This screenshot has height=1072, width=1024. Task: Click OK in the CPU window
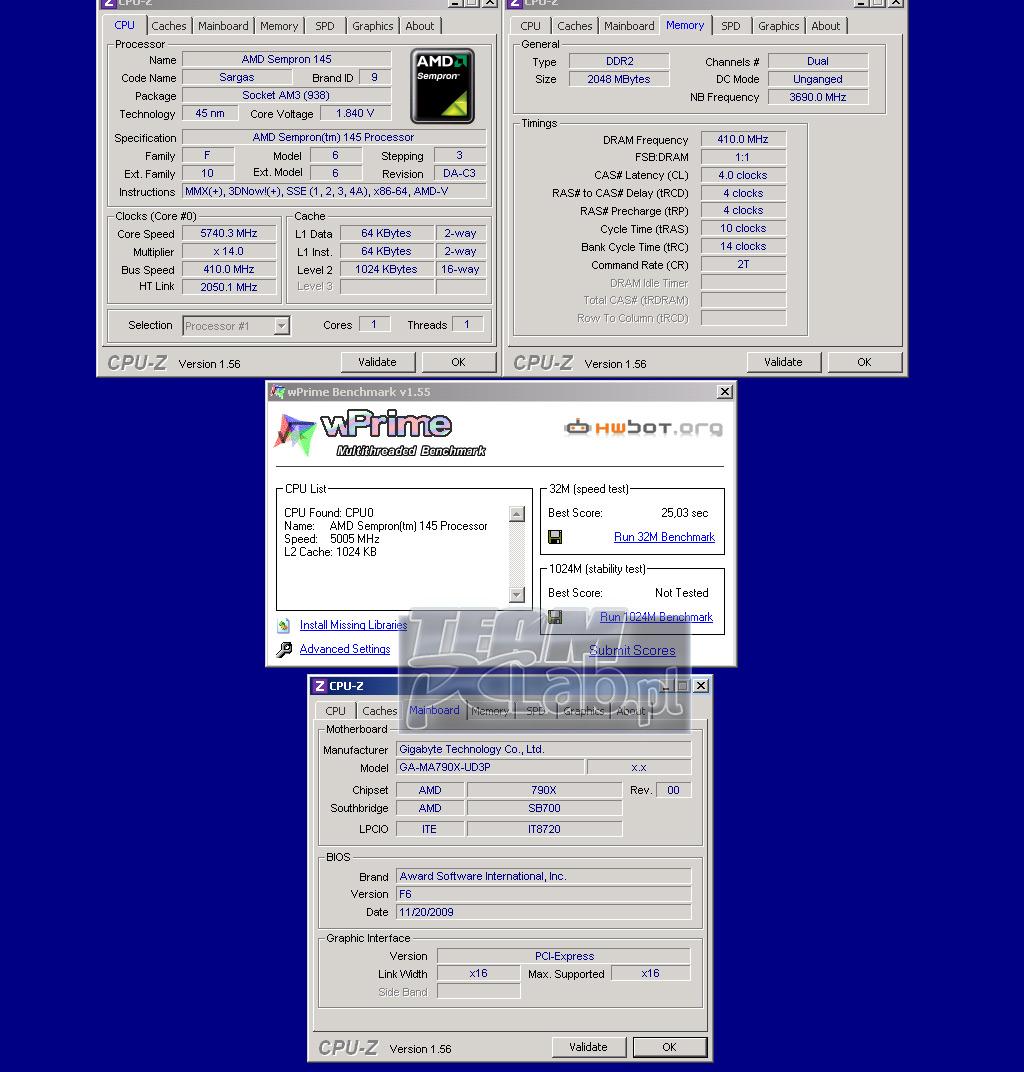tap(458, 362)
